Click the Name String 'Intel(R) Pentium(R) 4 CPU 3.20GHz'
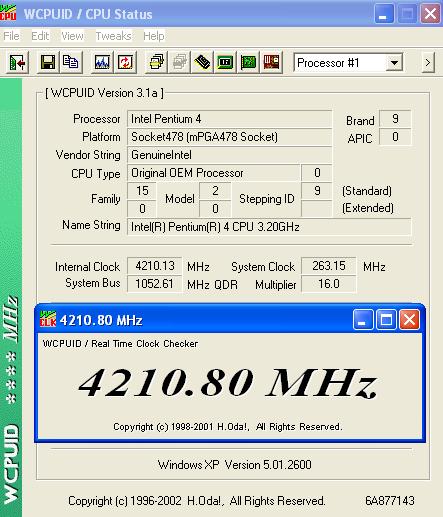443x517 pixels. click(x=269, y=227)
